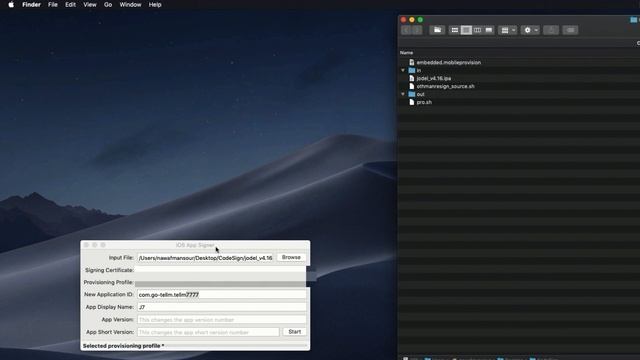This screenshot has height=360, width=640.
Task: Click the App Version field
Action: (x=222, y=320)
